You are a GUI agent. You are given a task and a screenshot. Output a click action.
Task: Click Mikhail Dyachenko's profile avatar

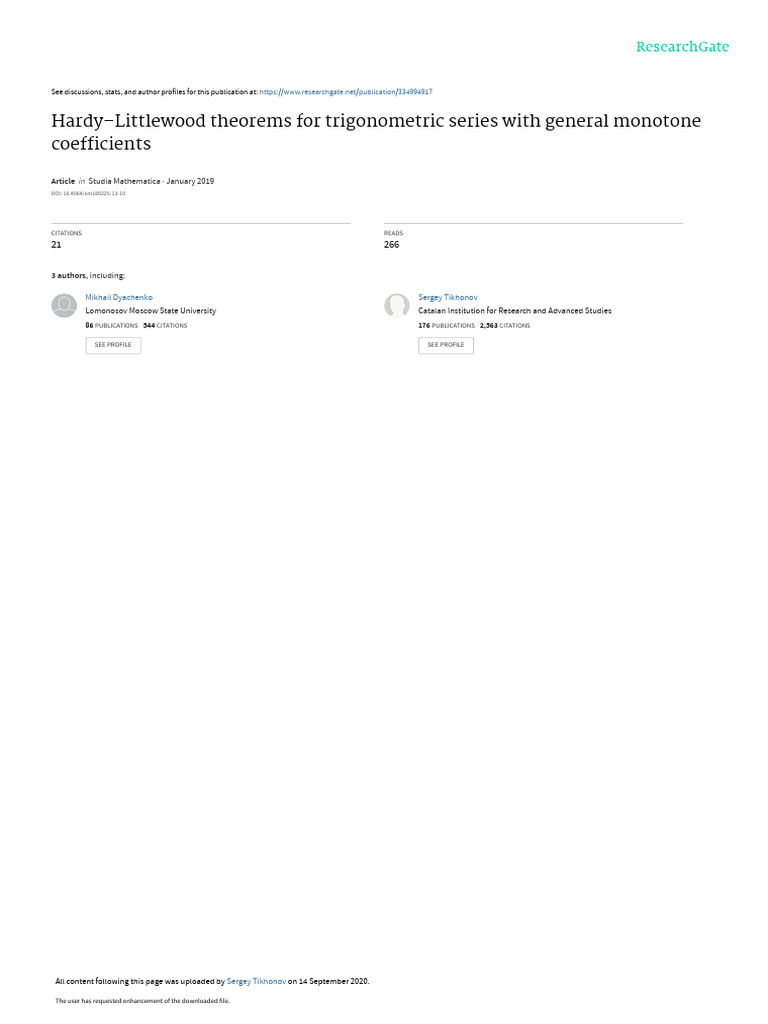pos(64,306)
